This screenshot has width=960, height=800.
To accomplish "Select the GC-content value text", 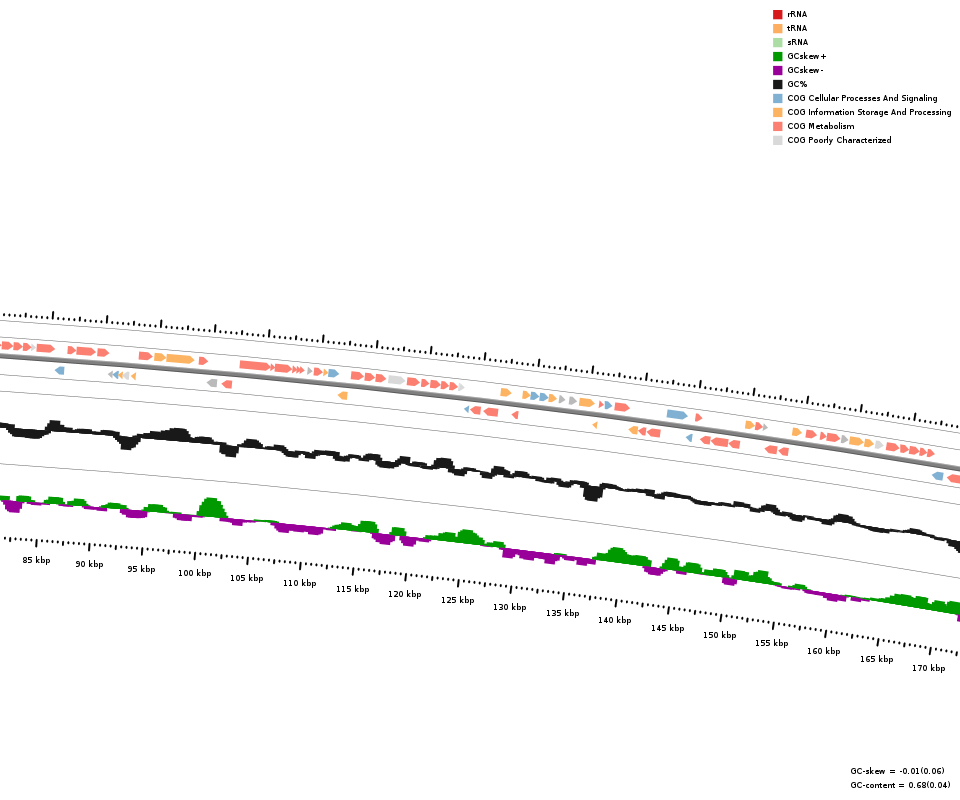I will point(900,785).
